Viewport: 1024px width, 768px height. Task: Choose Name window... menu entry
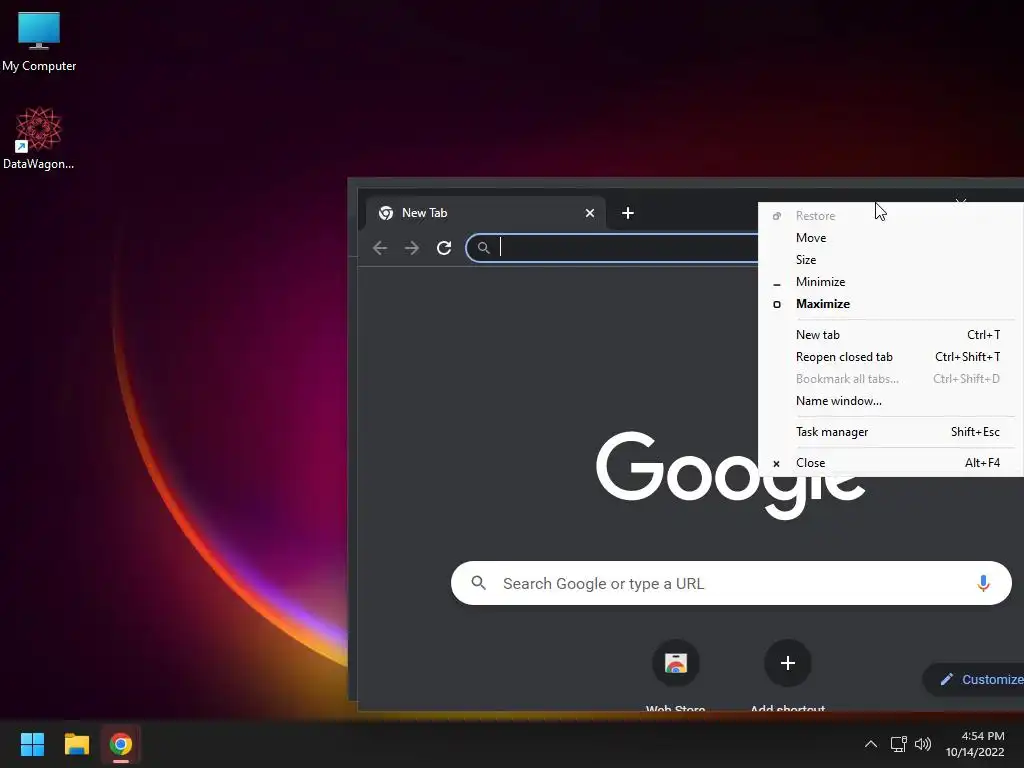click(890, 401)
